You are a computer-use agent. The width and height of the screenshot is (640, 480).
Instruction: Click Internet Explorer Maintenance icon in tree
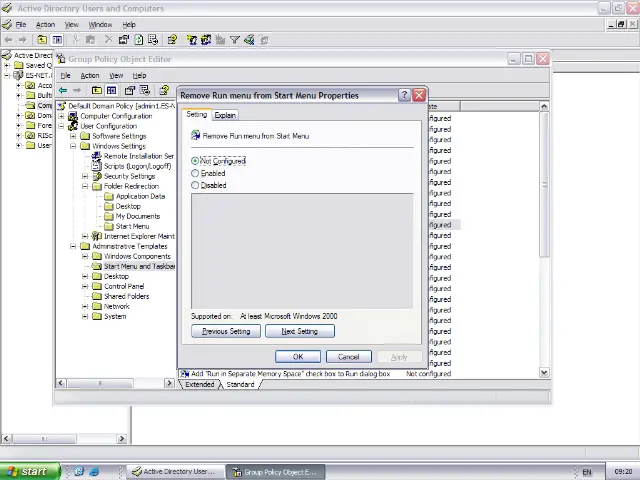(97, 236)
